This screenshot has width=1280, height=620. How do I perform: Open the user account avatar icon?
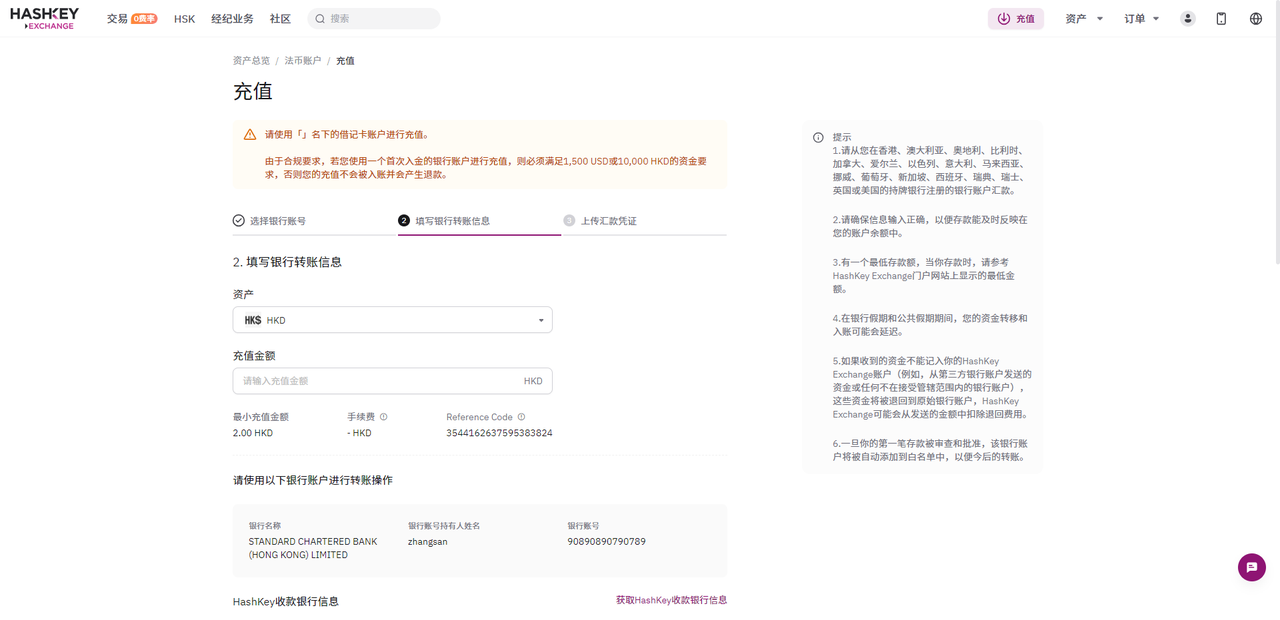(1187, 19)
